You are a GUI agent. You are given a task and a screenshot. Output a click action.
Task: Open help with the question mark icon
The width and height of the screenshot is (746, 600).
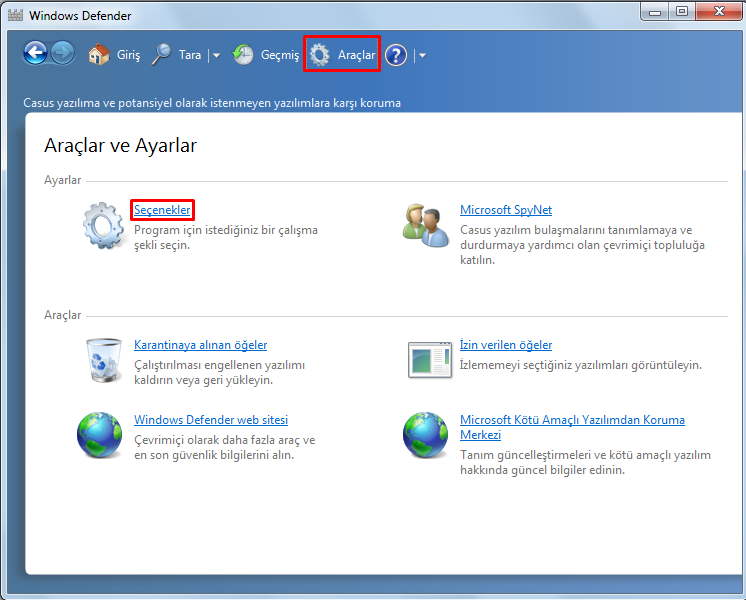coord(396,55)
